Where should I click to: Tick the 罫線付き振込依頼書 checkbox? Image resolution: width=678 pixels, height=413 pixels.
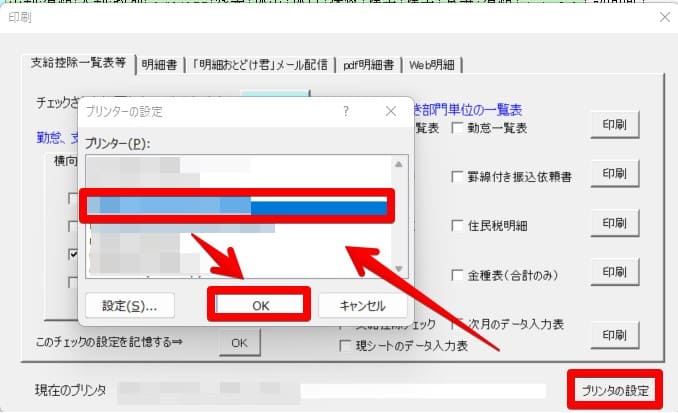click(x=457, y=177)
